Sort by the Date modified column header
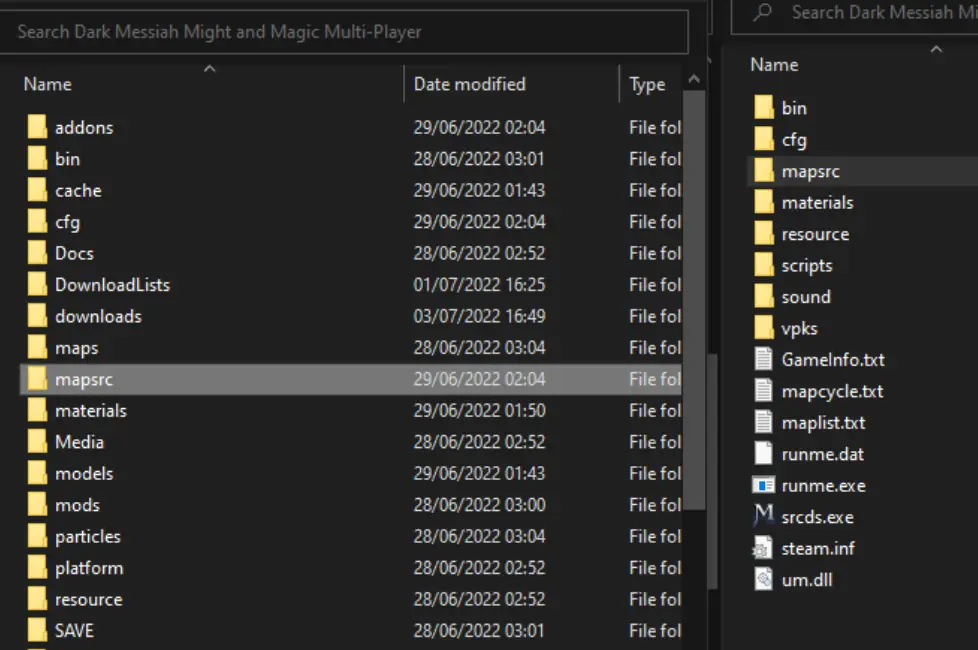This screenshot has width=978, height=650. pyautogui.click(x=469, y=84)
